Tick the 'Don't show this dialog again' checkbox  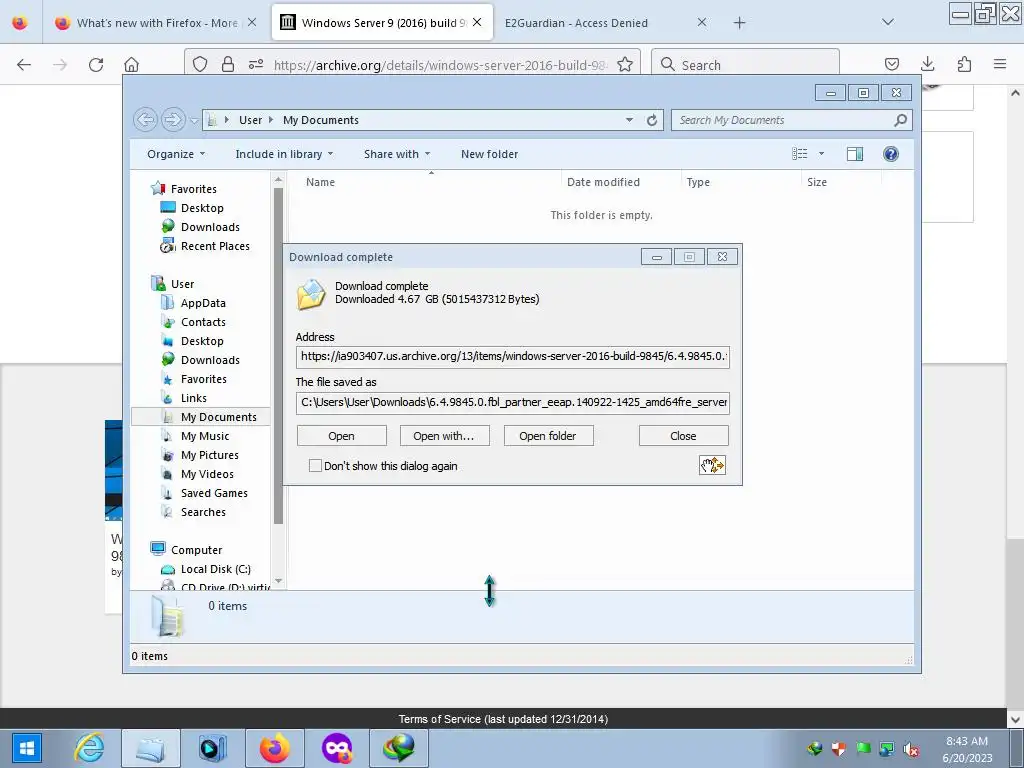315,466
